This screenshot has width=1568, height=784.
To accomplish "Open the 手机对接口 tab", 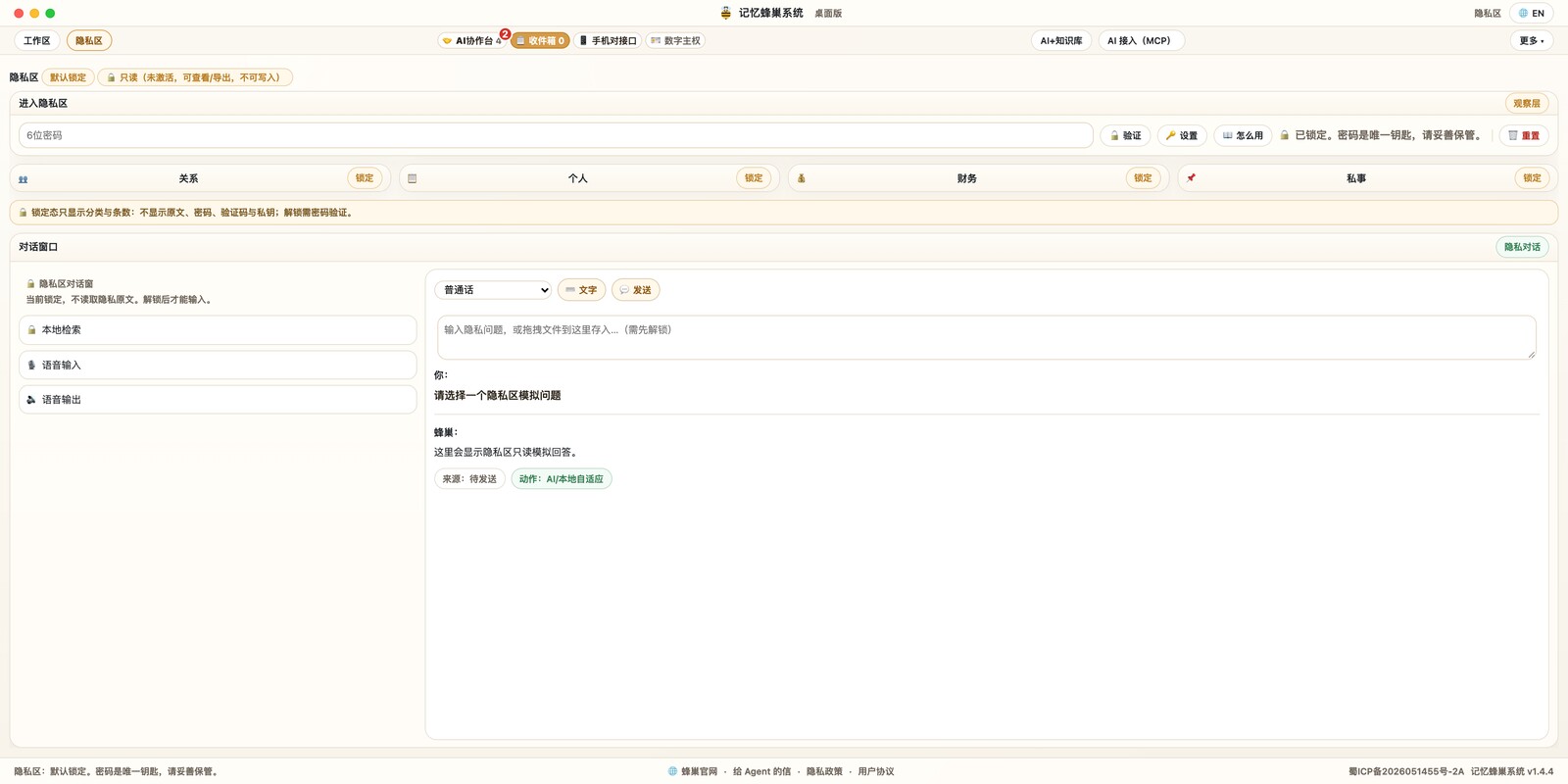I will point(609,41).
